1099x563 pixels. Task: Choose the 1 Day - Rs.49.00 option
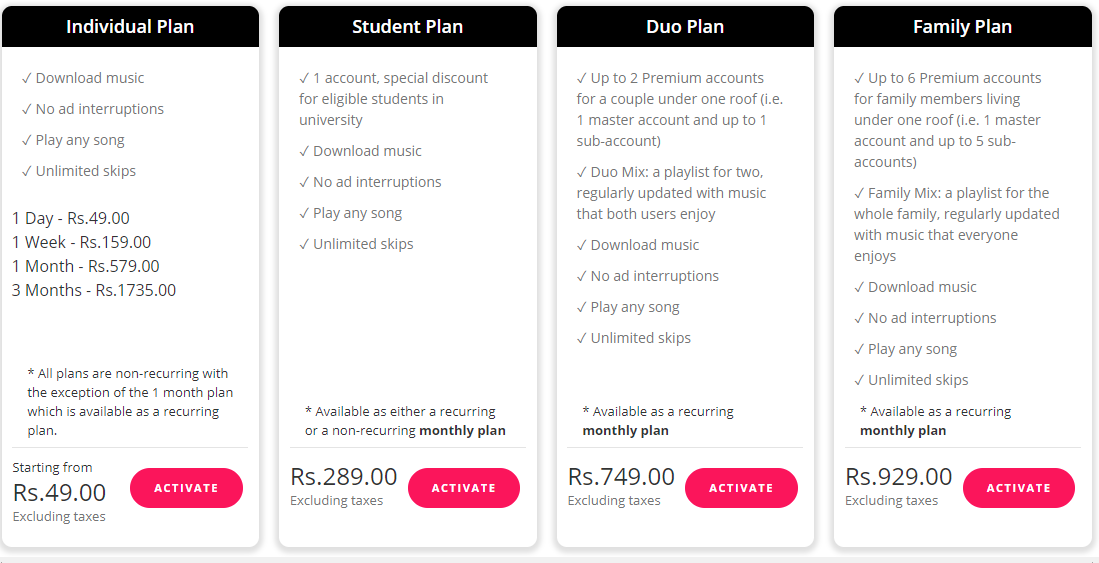71,218
